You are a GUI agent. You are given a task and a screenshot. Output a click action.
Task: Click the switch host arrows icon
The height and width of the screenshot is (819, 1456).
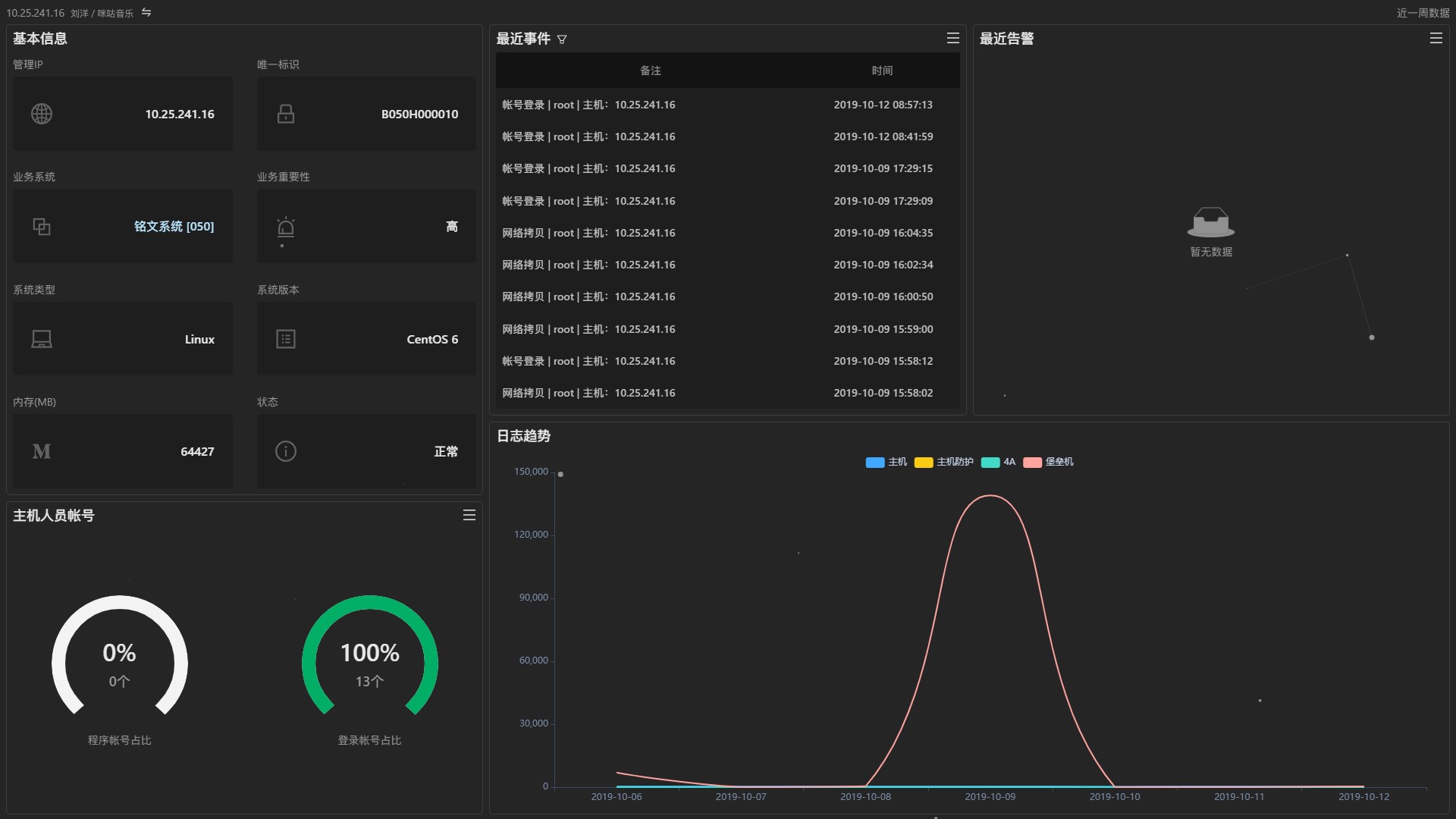[x=146, y=13]
